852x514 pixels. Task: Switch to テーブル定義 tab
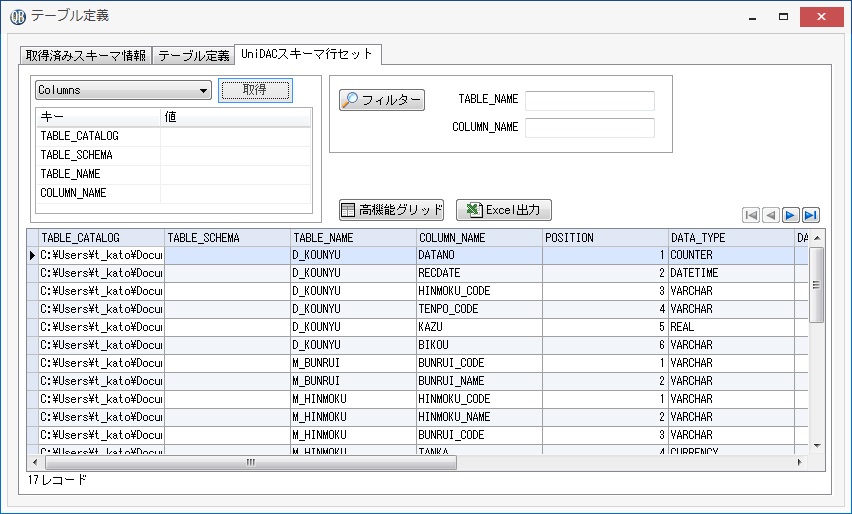point(193,55)
